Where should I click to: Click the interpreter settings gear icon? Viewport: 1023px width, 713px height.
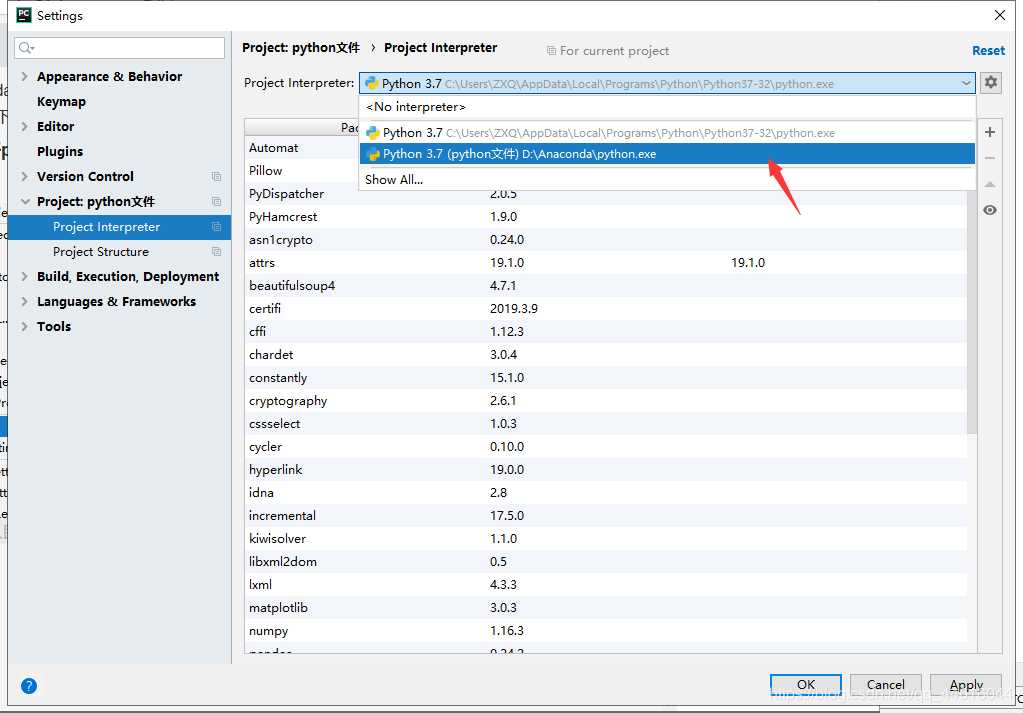click(991, 82)
